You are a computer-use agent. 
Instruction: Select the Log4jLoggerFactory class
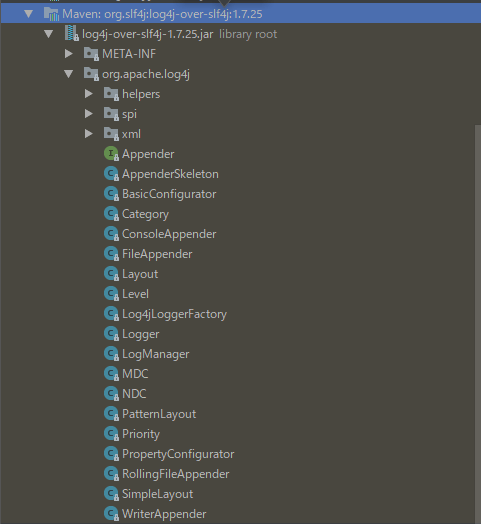coord(174,314)
